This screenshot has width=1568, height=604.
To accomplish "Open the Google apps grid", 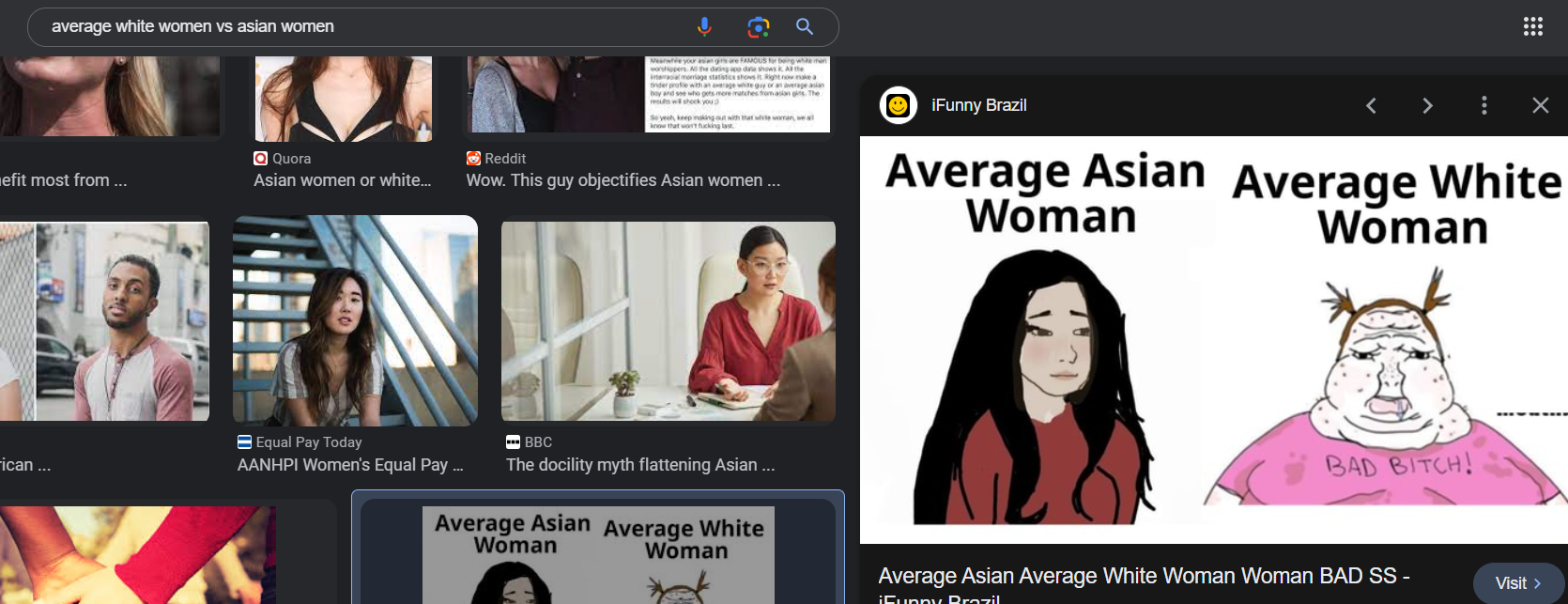I will pyautogui.click(x=1533, y=26).
